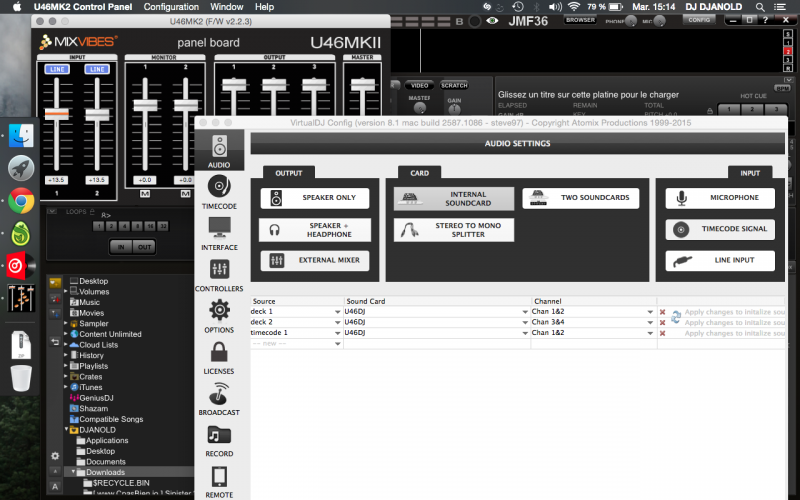Open the Options settings section
This screenshot has height=500, width=800.
click(219, 316)
